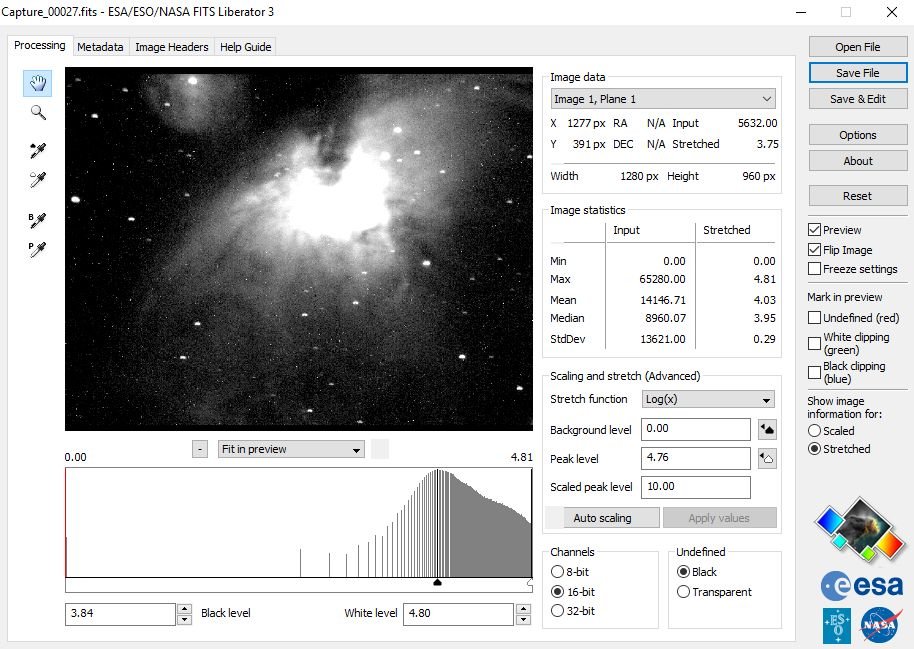This screenshot has width=914, height=649.
Task: Set Undefined to Transparent
Action: pyautogui.click(x=683, y=592)
